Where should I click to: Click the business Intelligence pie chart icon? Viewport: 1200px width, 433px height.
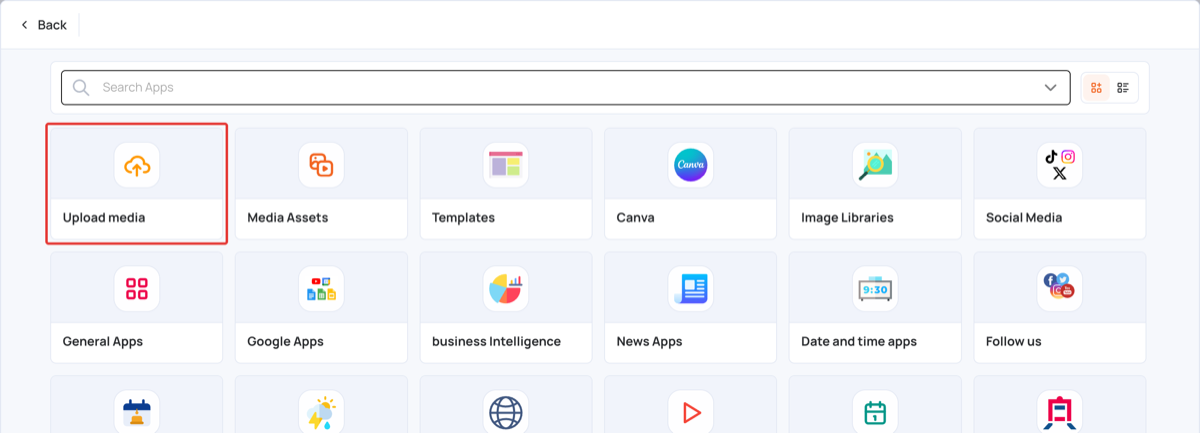pyautogui.click(x=506, y=289)
